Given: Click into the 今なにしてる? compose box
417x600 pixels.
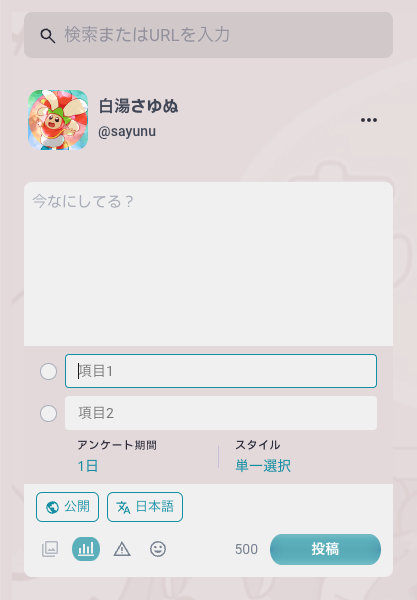Looking at the screenshot, I should [208, 264].
